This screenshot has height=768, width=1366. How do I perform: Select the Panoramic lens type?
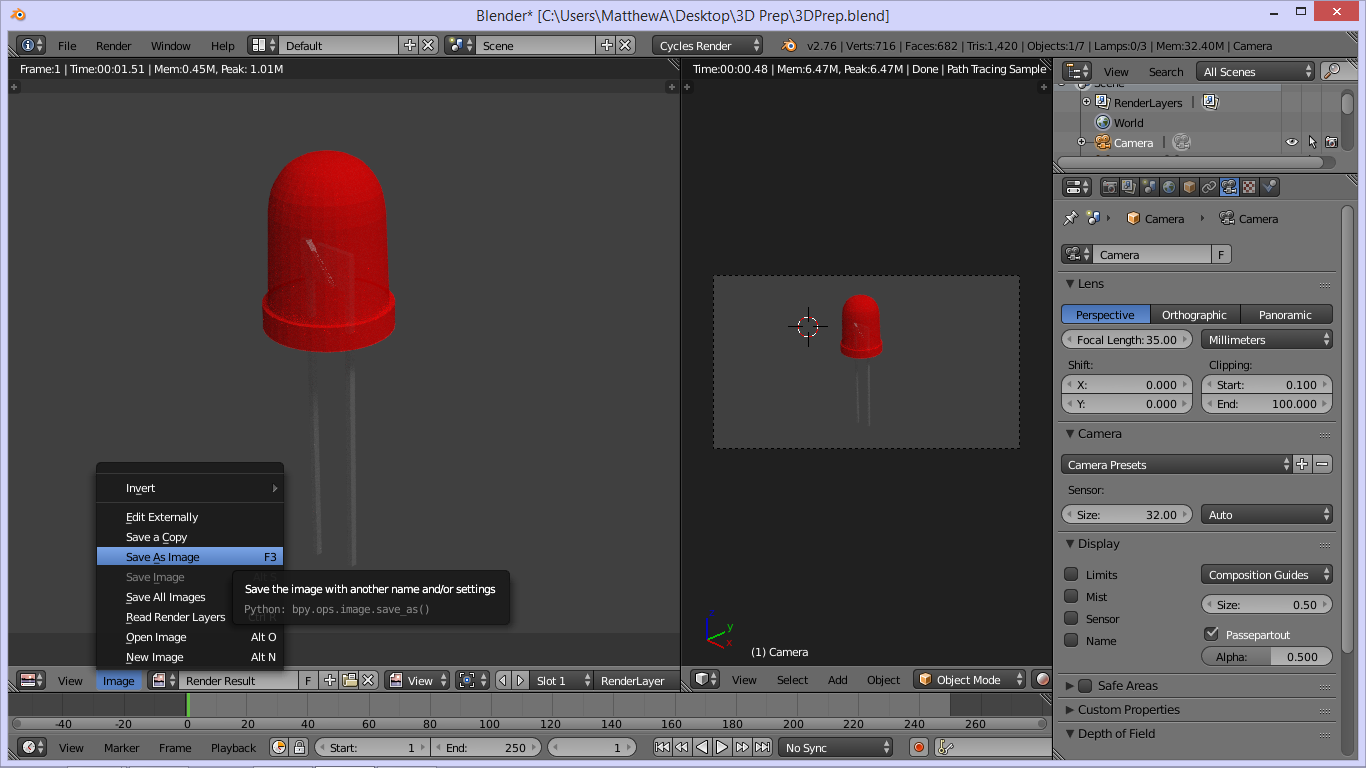click(x=1286, y=314)
